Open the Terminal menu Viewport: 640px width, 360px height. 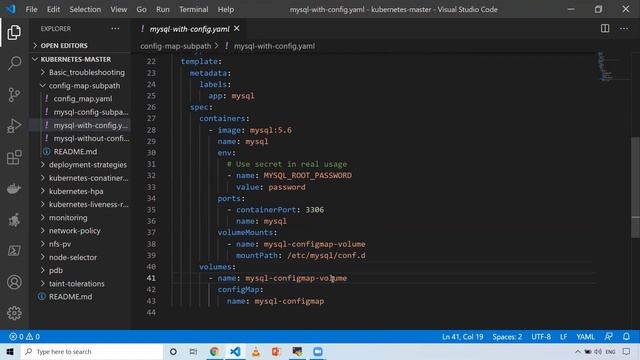click(193, 9)
